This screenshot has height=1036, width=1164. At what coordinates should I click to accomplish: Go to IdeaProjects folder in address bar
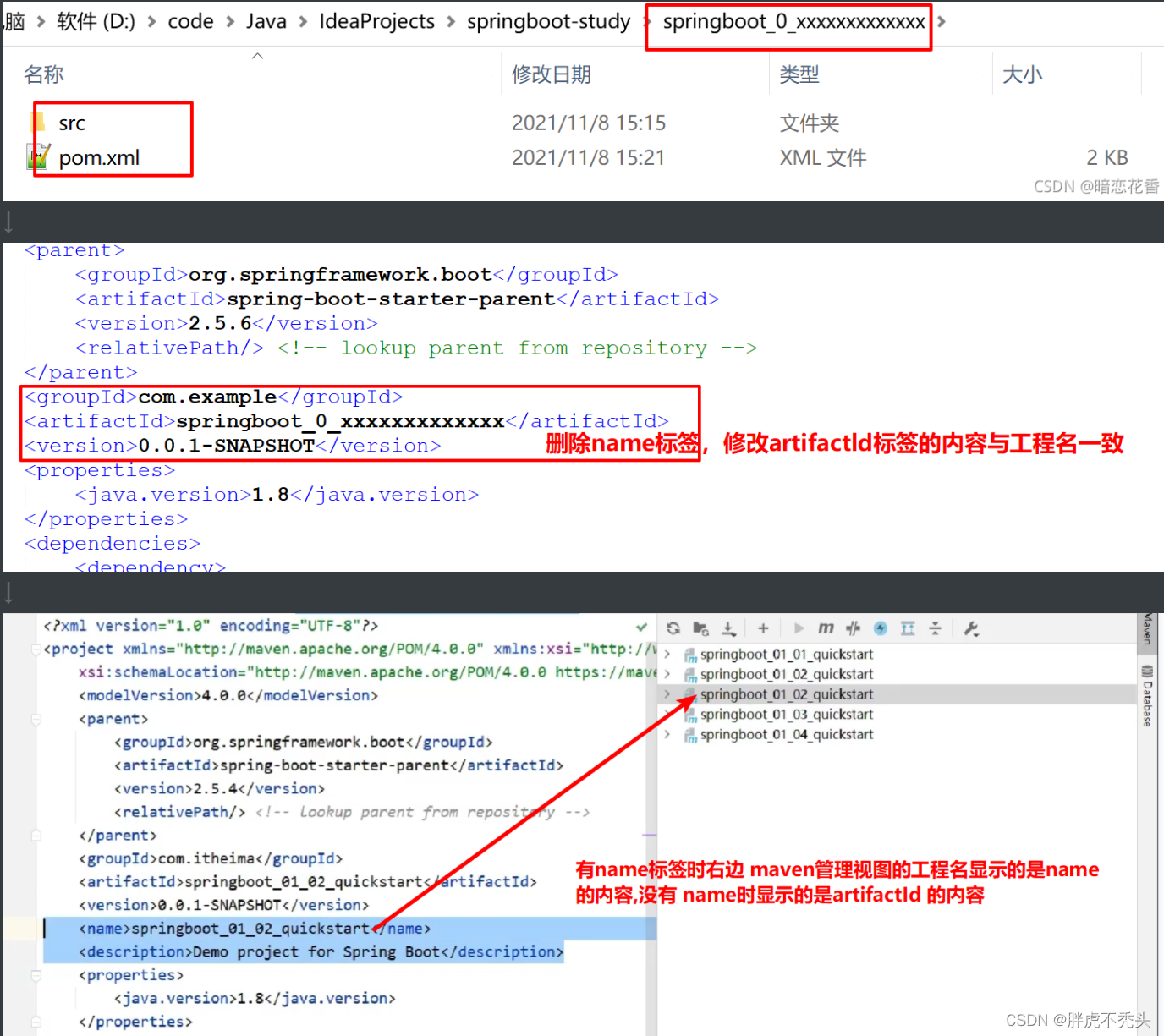point(377,21)
